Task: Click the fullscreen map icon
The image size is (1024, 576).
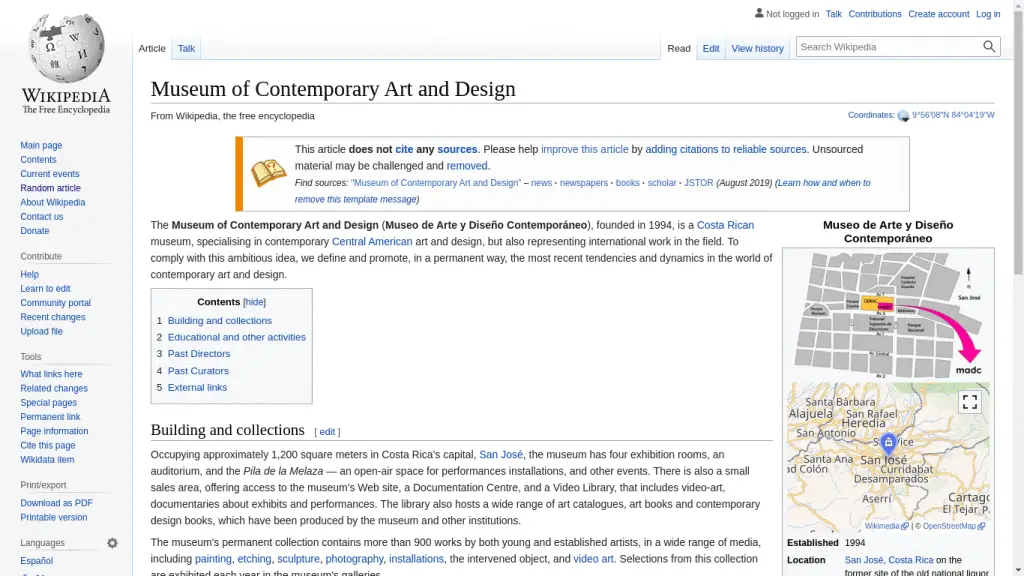Action: pyautogui.click(x=970, y=402)
